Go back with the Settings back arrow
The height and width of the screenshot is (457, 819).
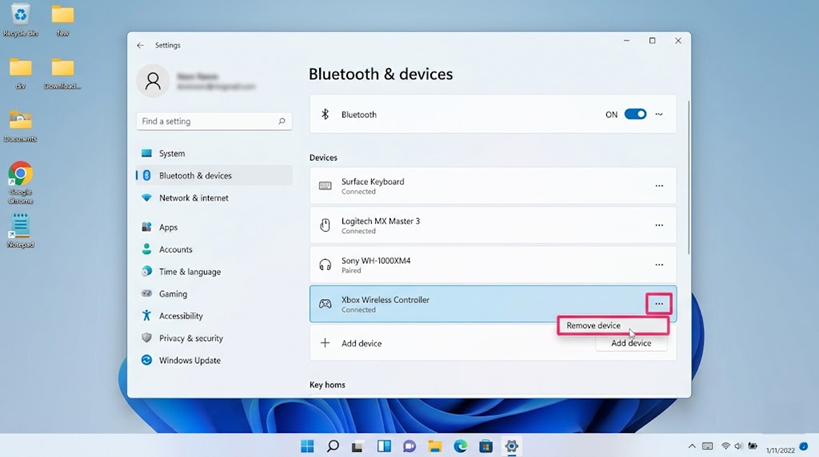140,45
